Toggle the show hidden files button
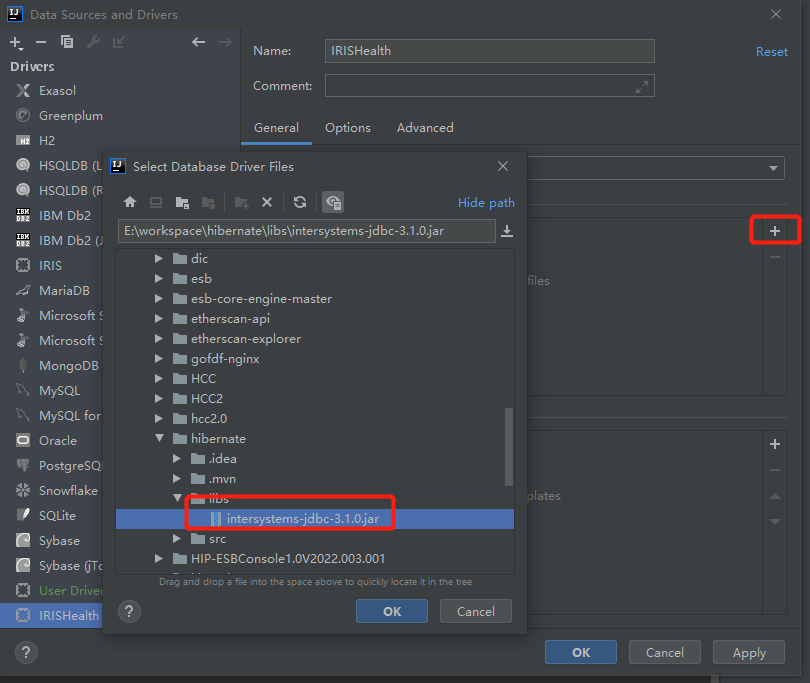The image size is (810, 683). [x=333, y=202]
